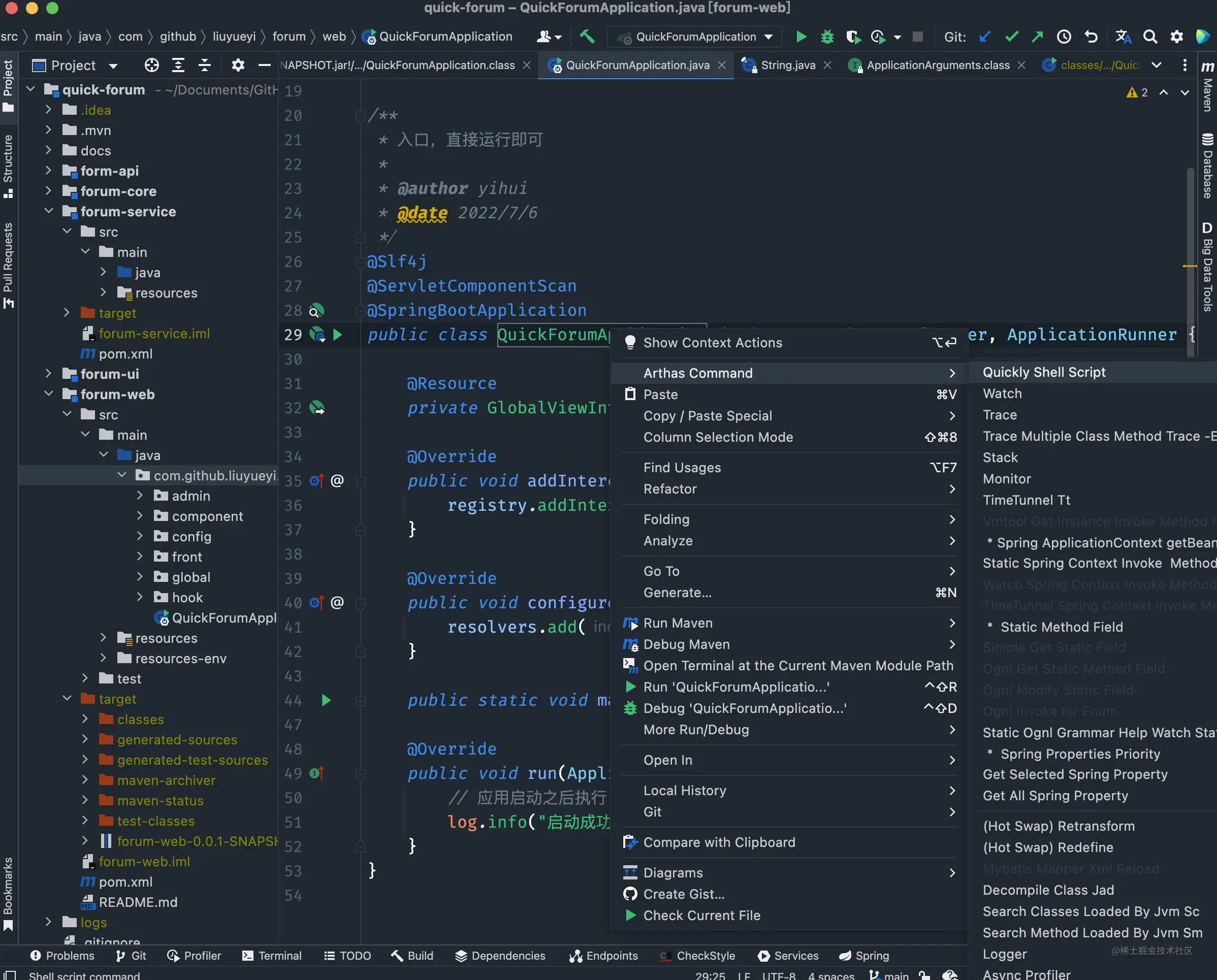
Task: Toggle the Profiler tool window
Action: coord(194,956)
